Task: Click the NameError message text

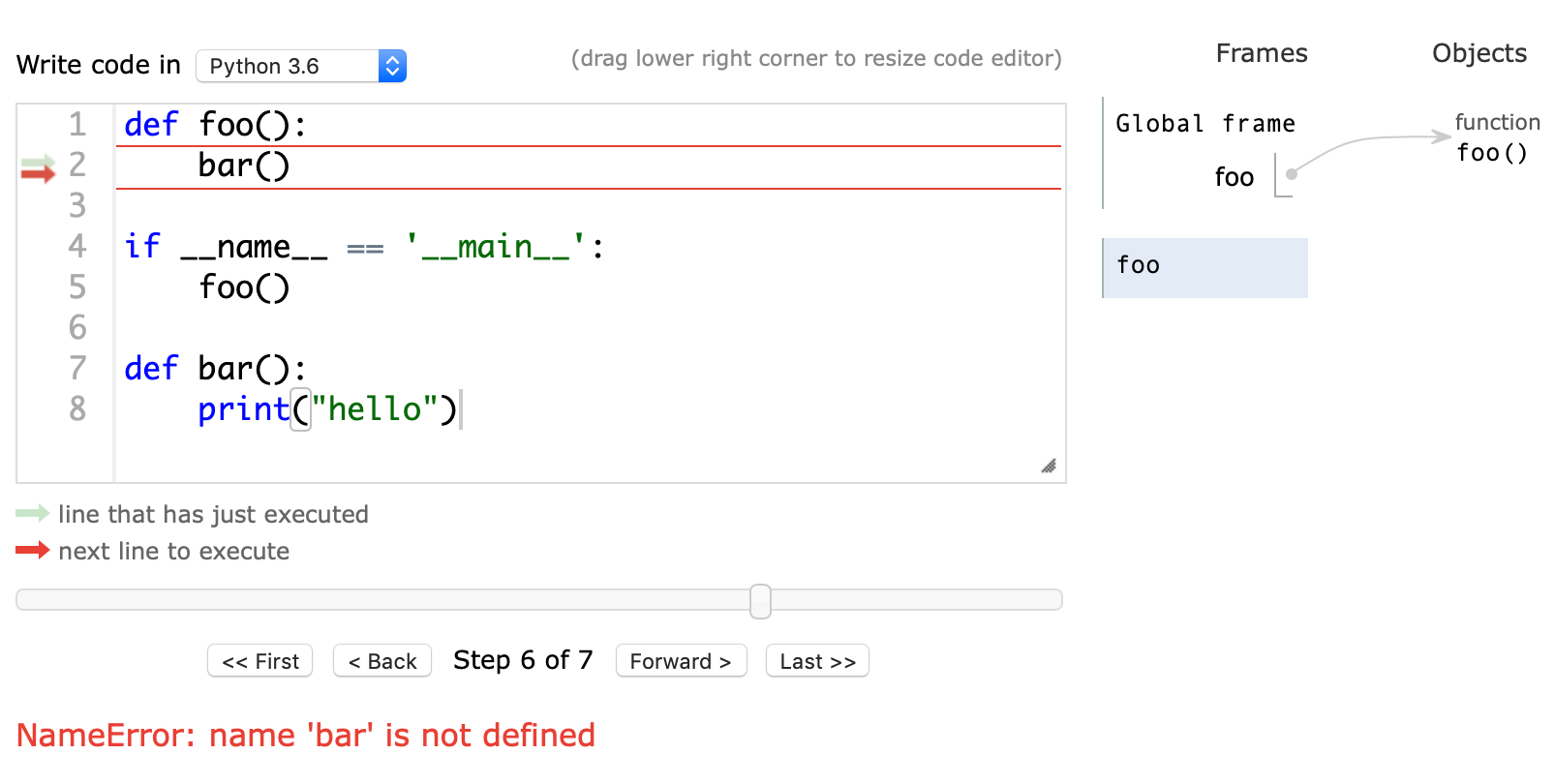Action: (x=306, y=736)
